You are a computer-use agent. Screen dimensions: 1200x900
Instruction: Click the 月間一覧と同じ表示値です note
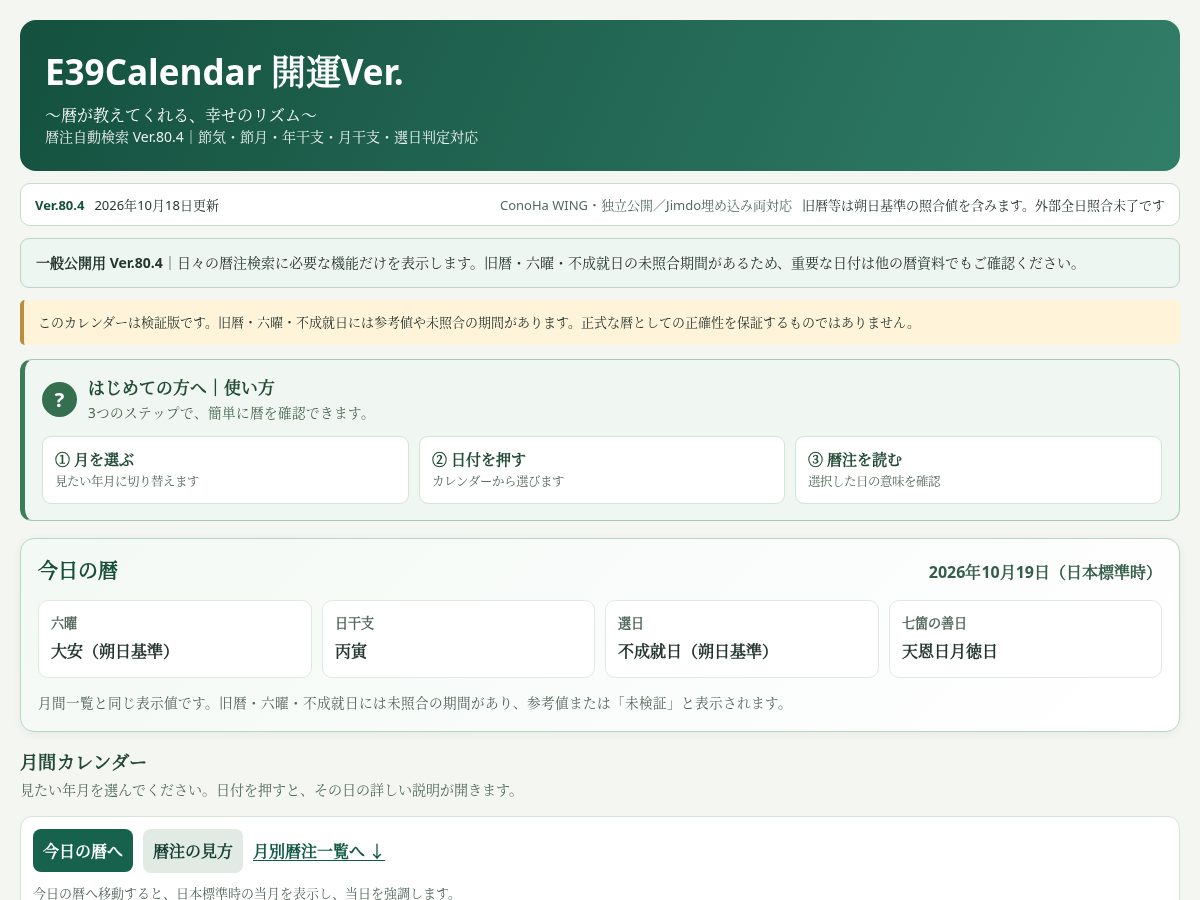tap(412, 703)
